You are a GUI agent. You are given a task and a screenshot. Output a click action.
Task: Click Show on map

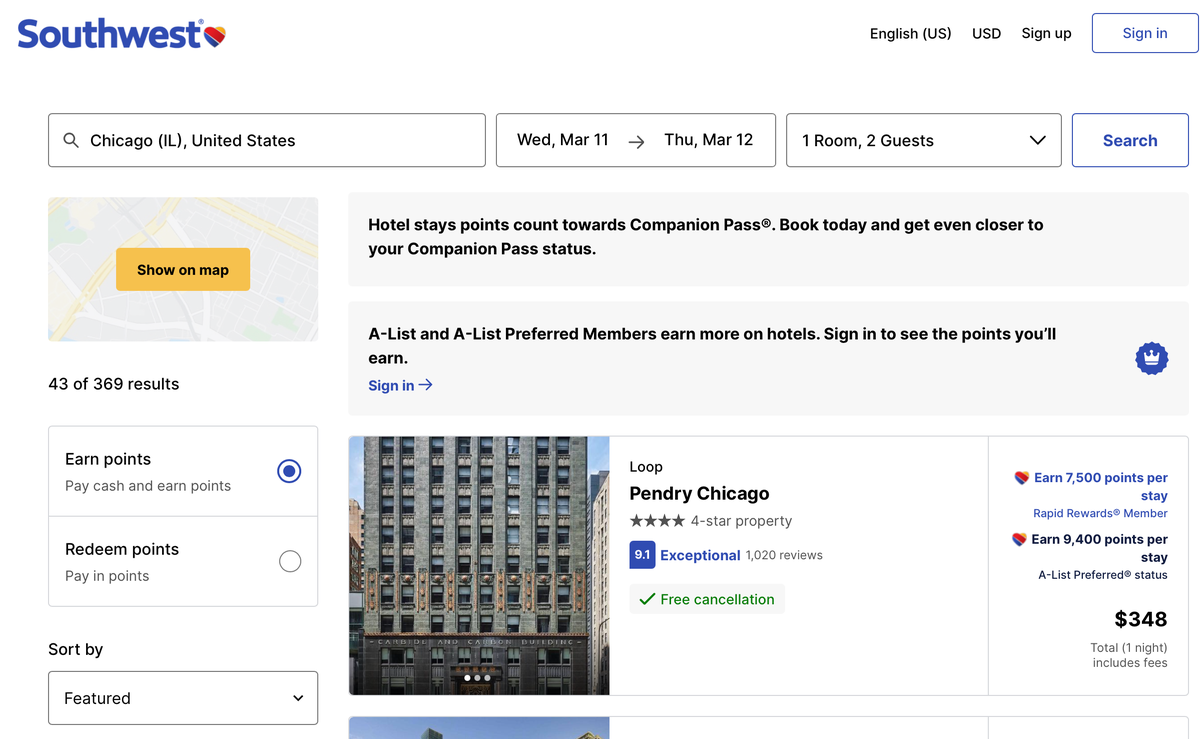183,269
